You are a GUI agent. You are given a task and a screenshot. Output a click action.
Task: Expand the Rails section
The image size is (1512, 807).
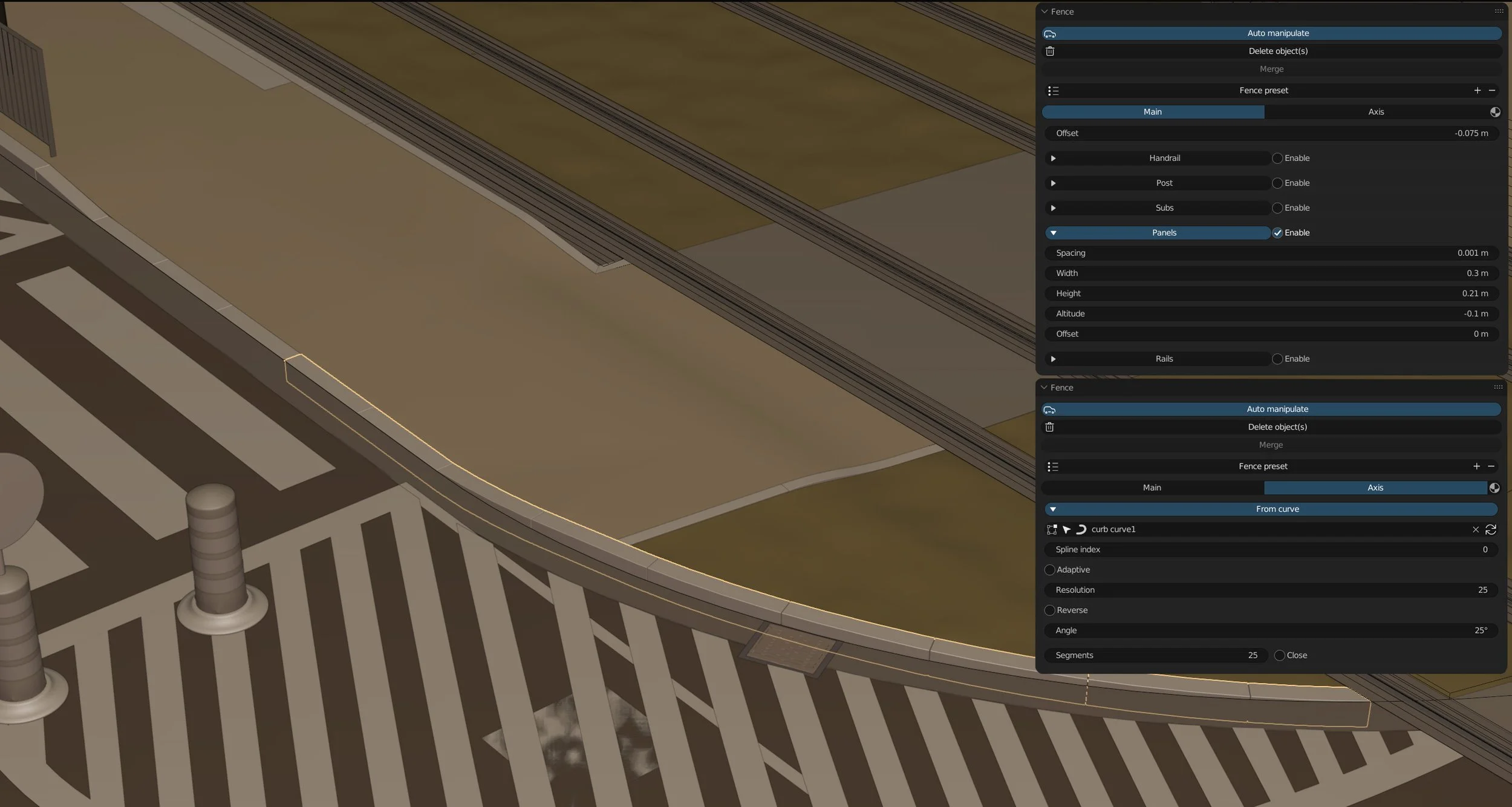(1053, 359)
